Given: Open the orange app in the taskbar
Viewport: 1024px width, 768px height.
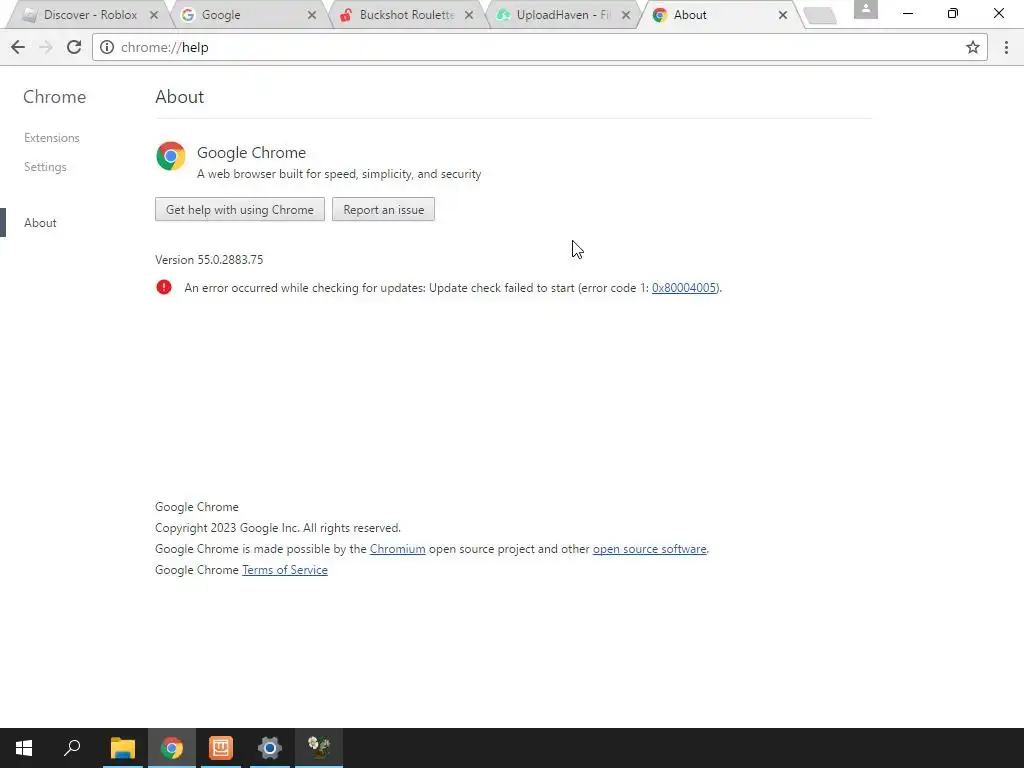Looking at the screenshot, I should (221, 748).
